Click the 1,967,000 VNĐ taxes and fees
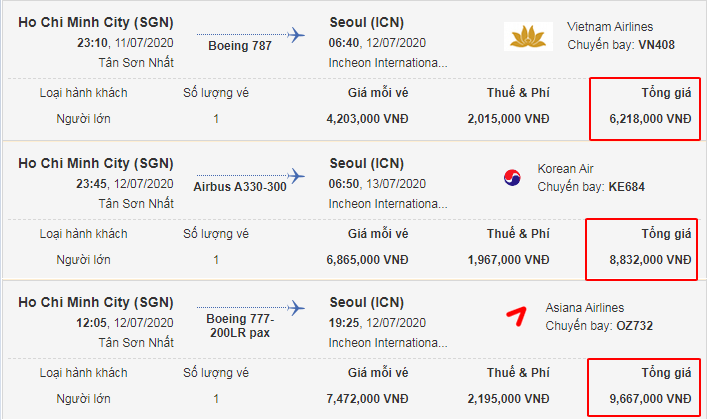 (508, 260)
